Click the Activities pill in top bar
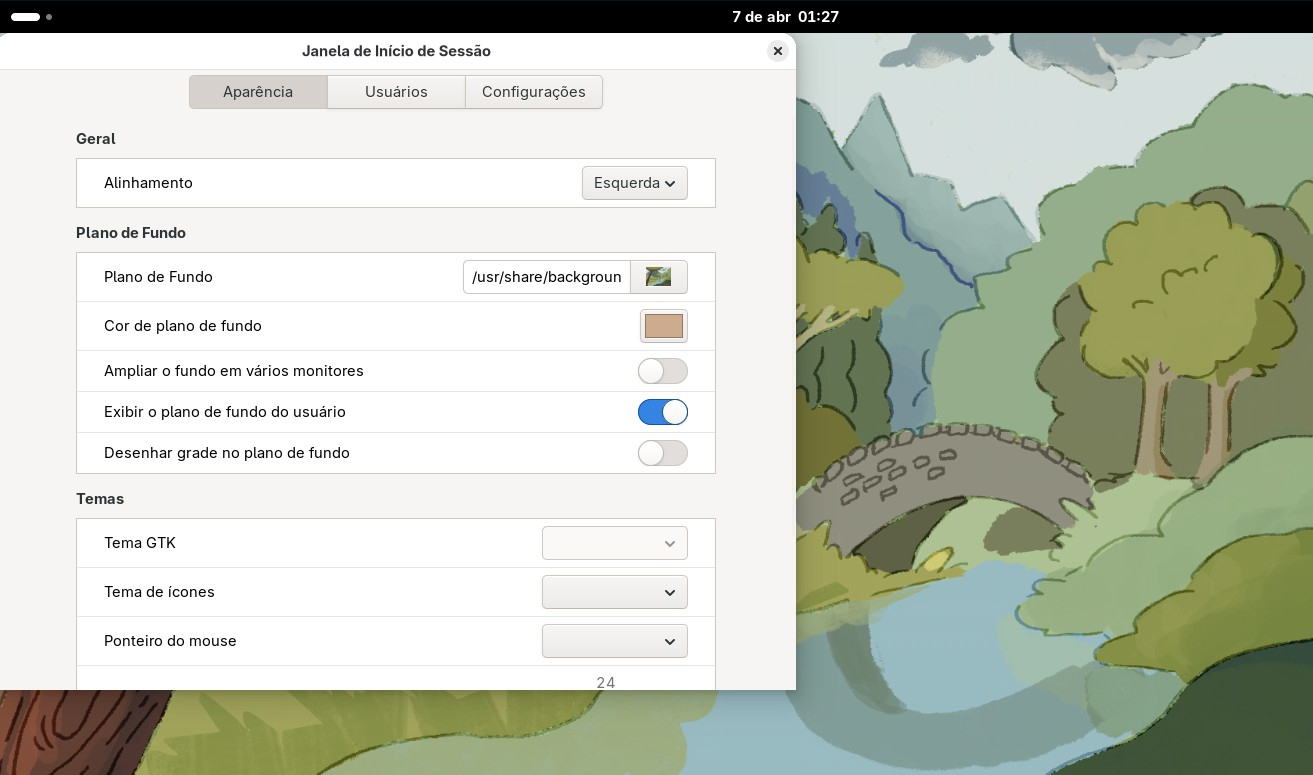1313x775 pixels. tap(26, 17)
